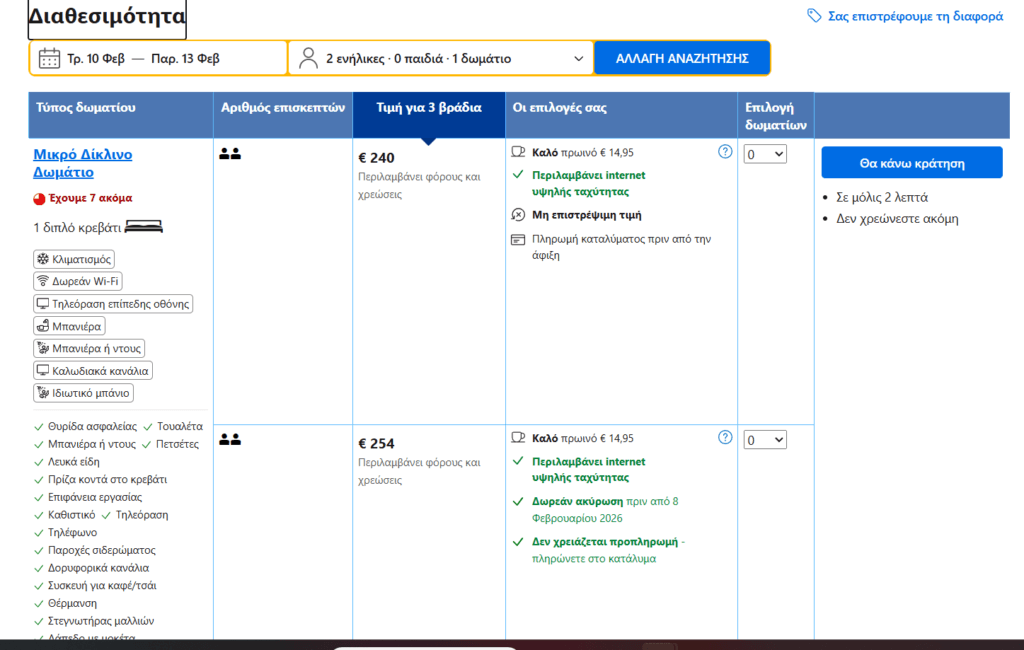Click the guests person icon

tap(308, 58)
